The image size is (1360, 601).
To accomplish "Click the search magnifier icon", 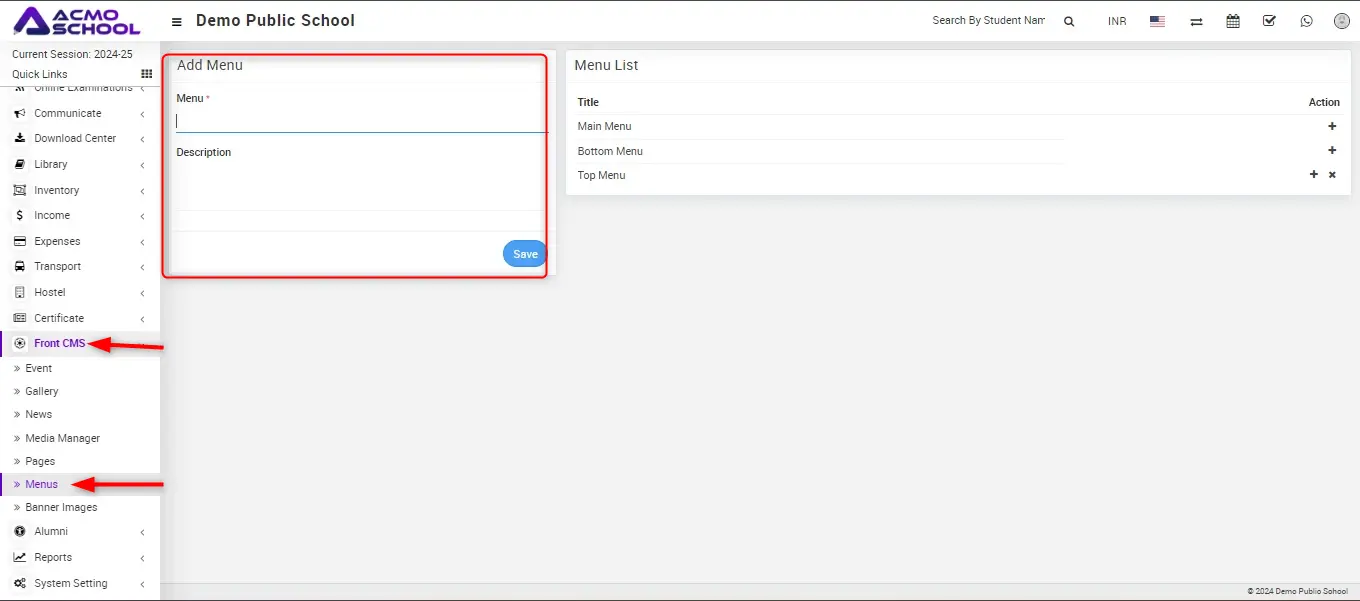I will [1069, 21].
